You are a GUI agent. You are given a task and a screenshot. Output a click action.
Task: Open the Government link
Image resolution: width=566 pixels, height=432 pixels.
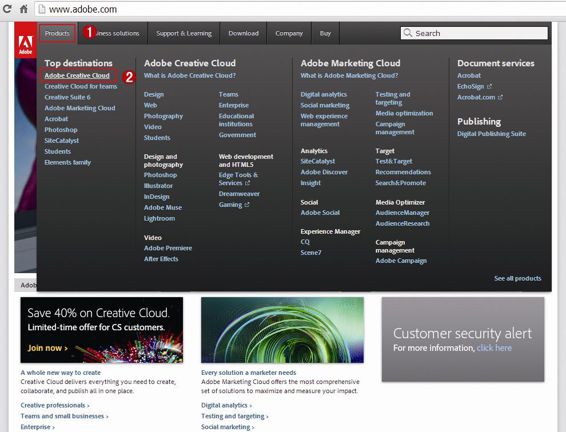click(237, 135)
